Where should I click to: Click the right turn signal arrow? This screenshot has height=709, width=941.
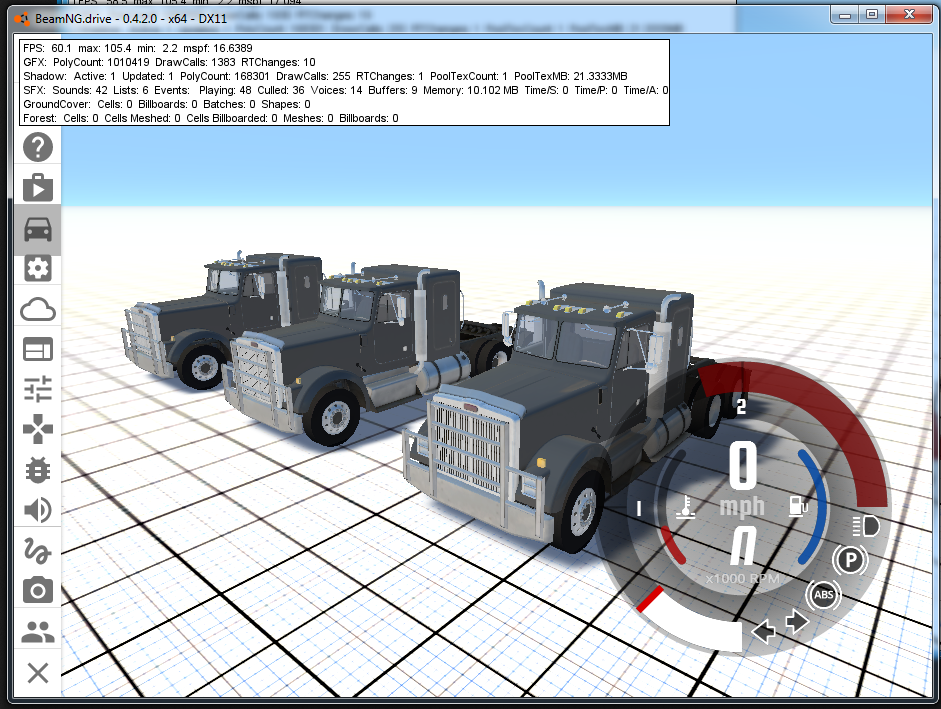[797, 621]
